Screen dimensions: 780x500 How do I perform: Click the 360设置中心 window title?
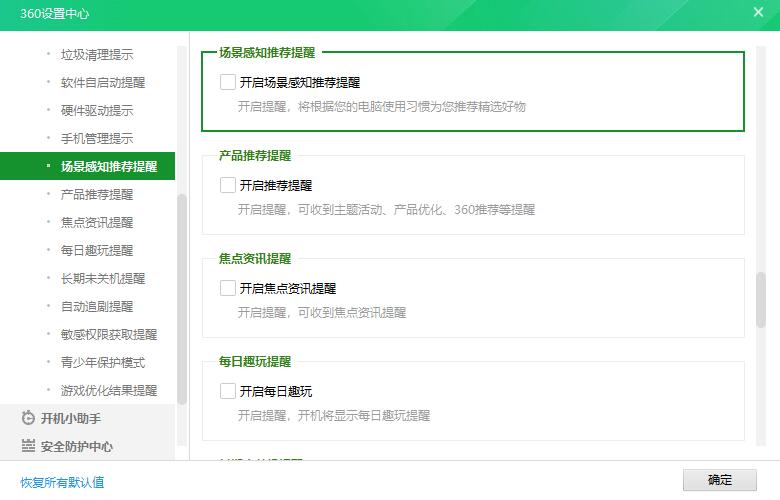pyautogui.click(x=55, y=13)
